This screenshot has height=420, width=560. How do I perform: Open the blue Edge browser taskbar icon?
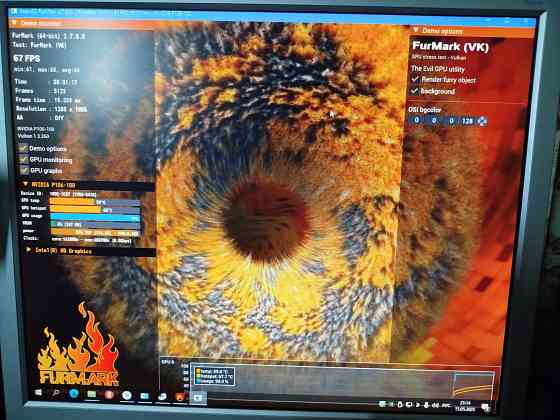pyautogui.click(x=74, y=394)
